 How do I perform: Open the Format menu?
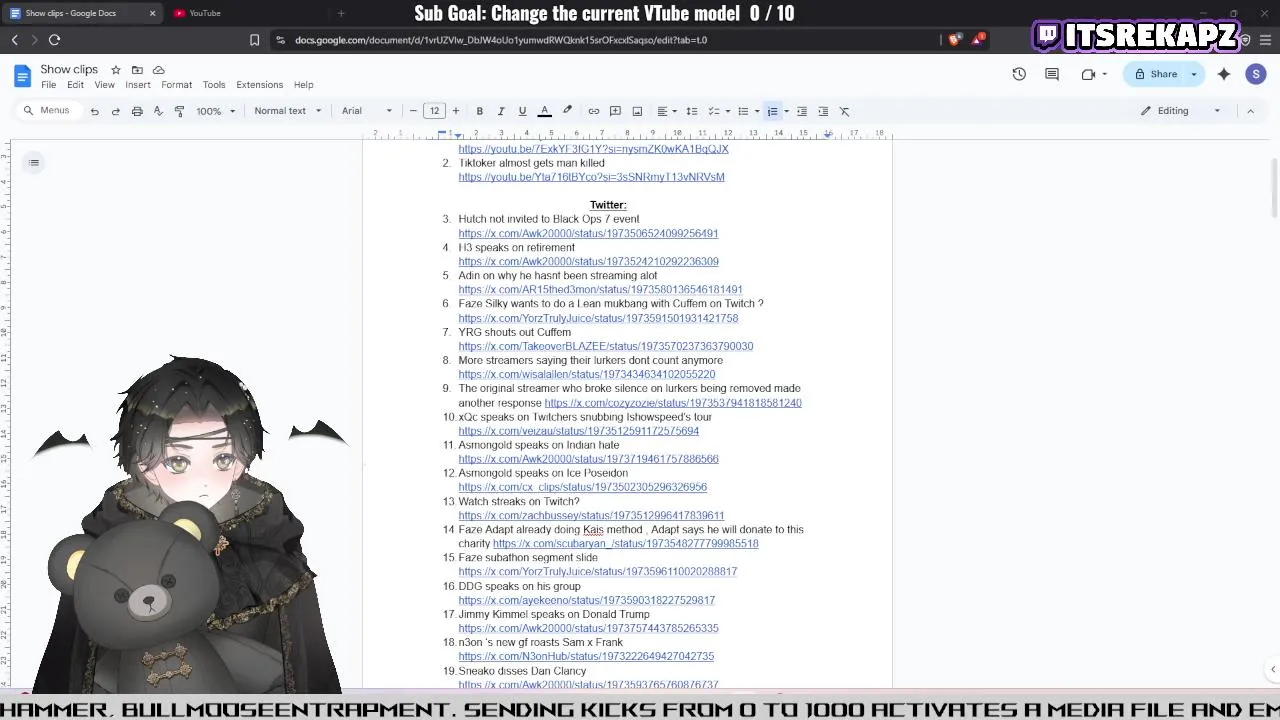click(176, 85)
